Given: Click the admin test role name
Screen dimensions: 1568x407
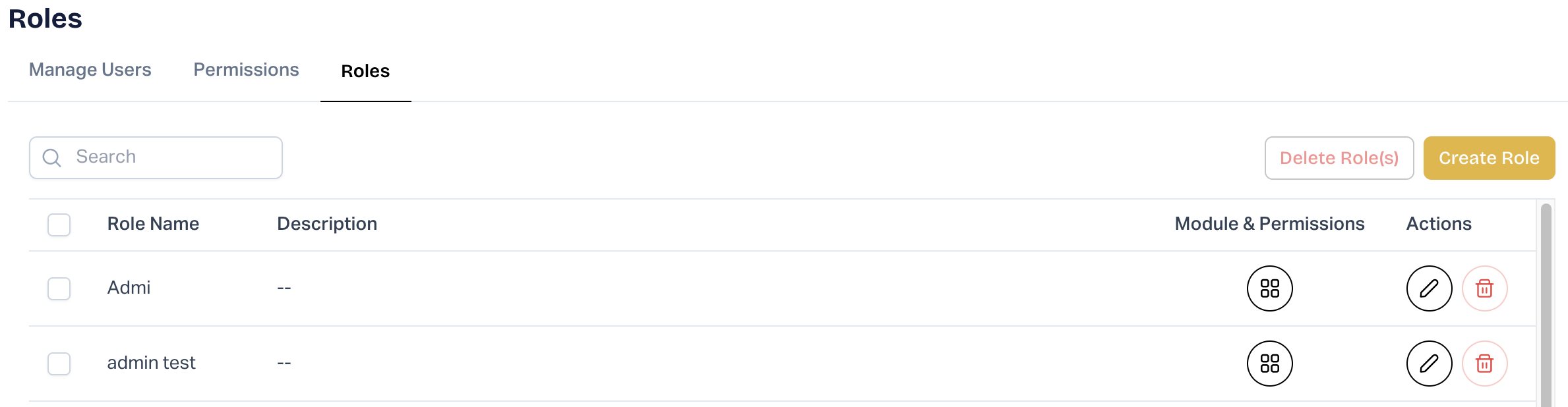Looking at the screenshot, I should [x=151, y=363].
